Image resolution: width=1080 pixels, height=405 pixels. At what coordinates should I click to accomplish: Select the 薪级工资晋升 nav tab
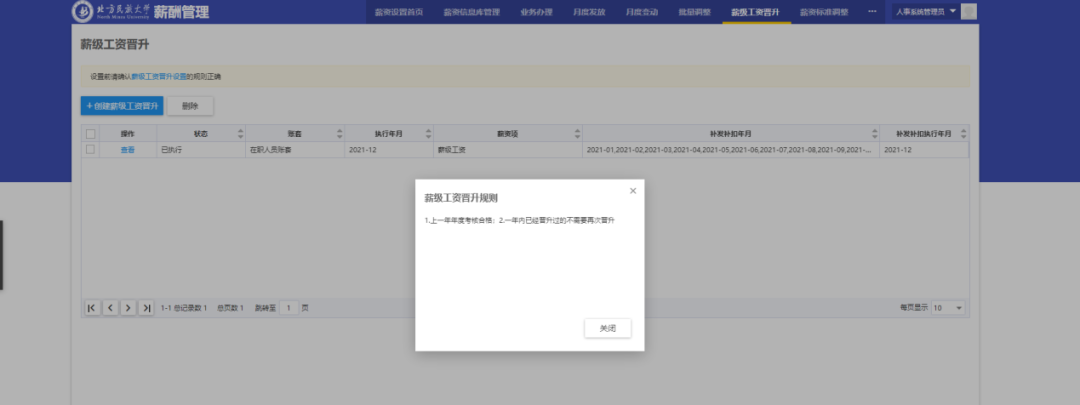click(x=756, y=12)
